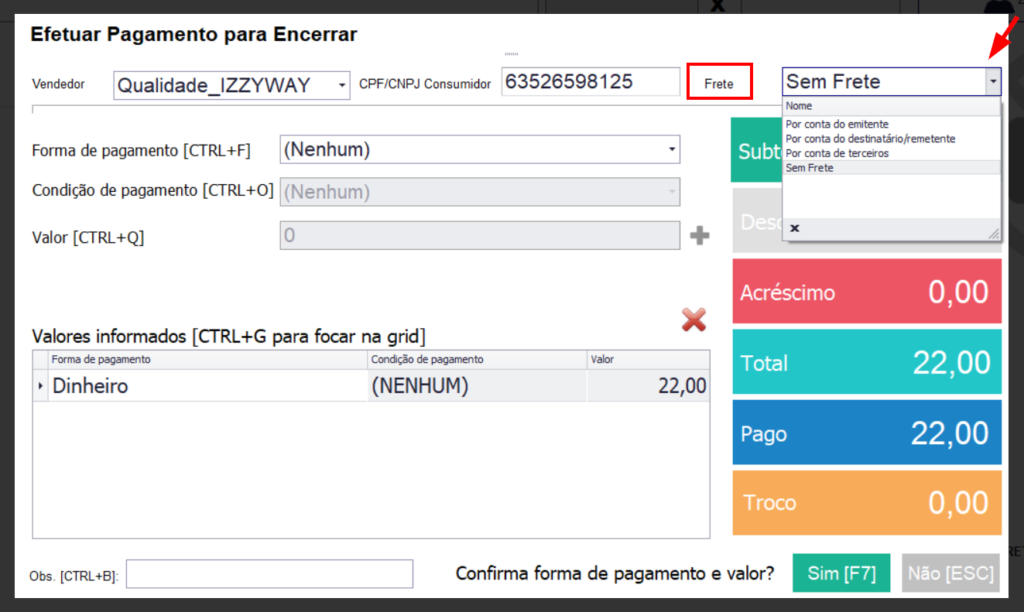The image size is (1024, 612).
Task: Click the resize grip of Frete dropdown list
Action: click(994, 233)
